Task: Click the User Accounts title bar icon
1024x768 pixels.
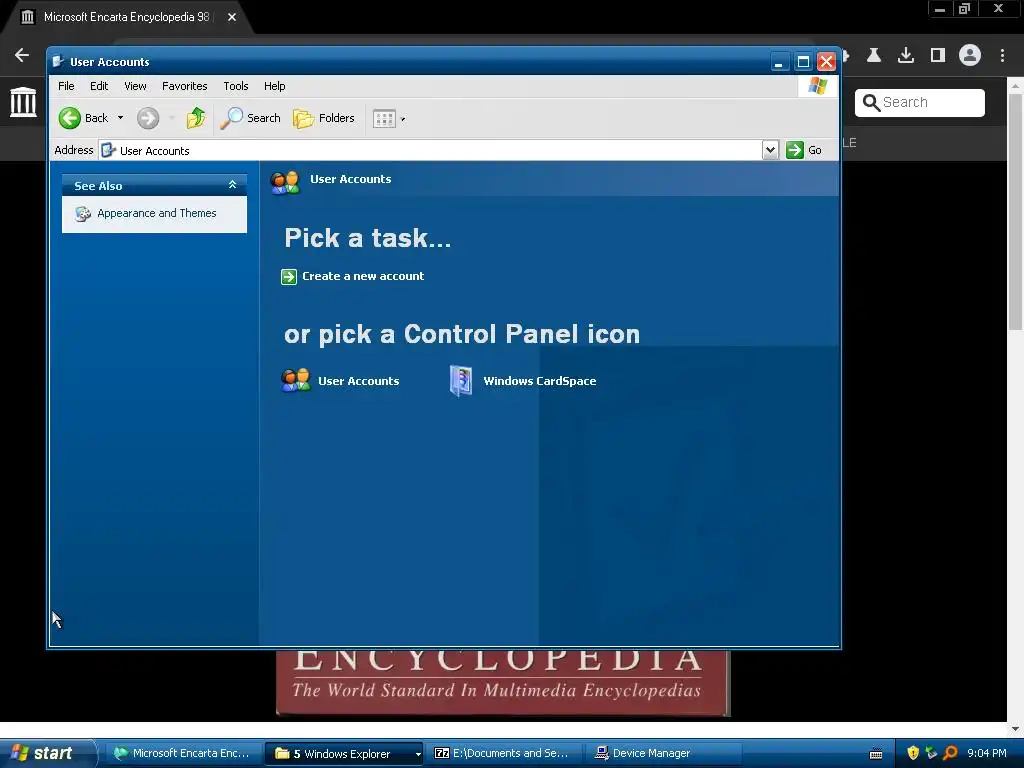Action: coord(58,61)
